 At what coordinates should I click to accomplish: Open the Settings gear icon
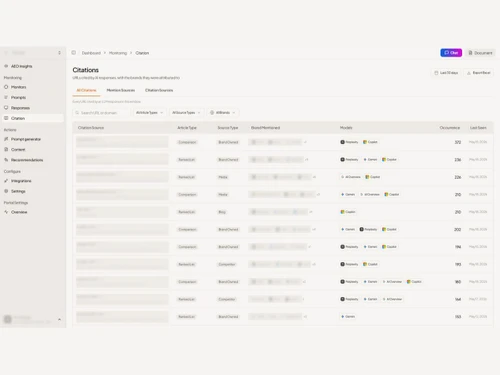[6, 191]
